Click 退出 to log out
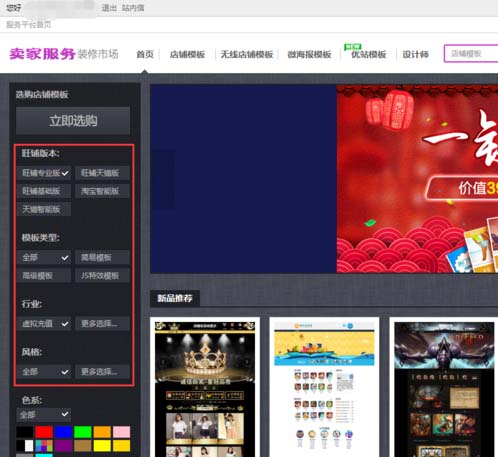 [109, 8]
